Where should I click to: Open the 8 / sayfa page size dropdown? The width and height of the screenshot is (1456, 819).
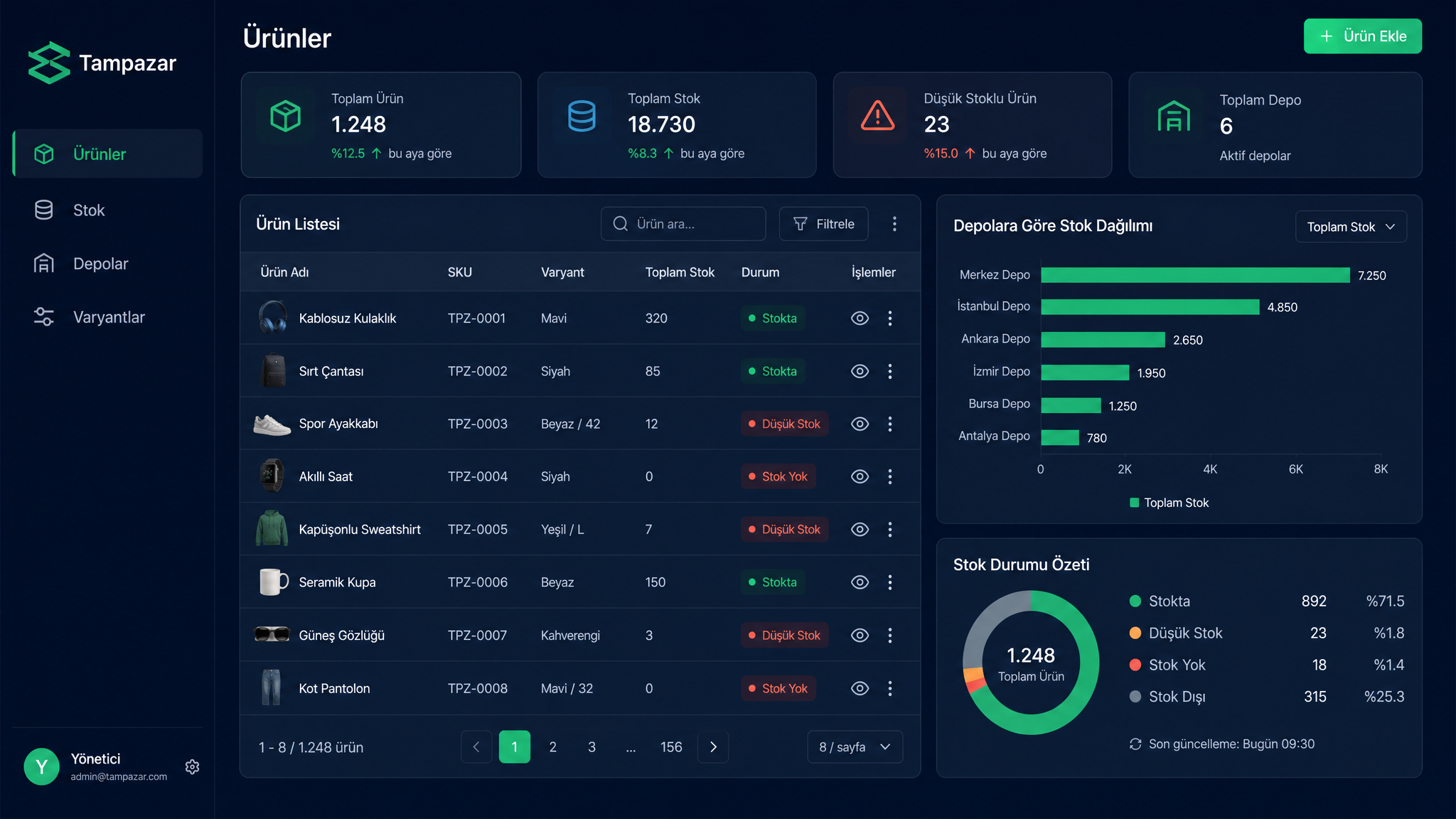(855, 746)
